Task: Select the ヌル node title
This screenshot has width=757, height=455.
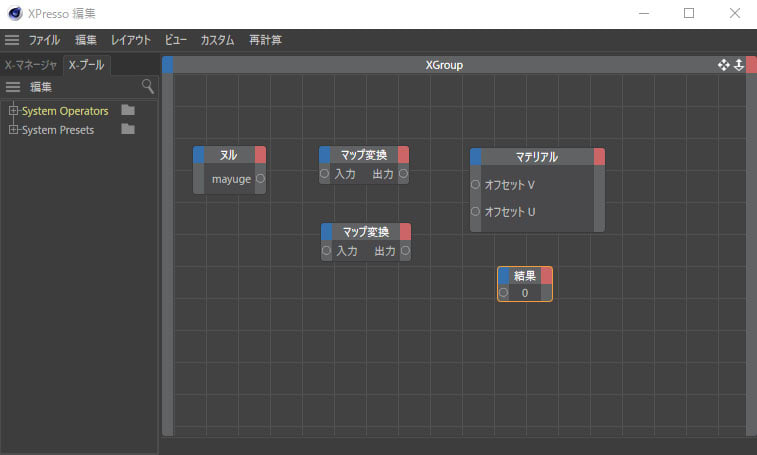Action: (x=229, y=155)
